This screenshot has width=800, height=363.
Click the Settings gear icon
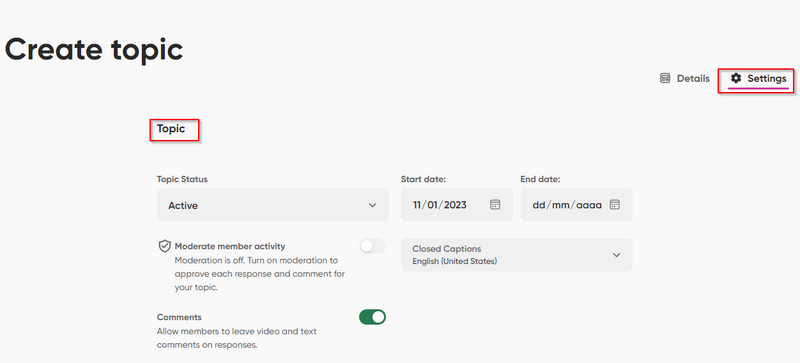pyautogui.click(x=736, y=78)
